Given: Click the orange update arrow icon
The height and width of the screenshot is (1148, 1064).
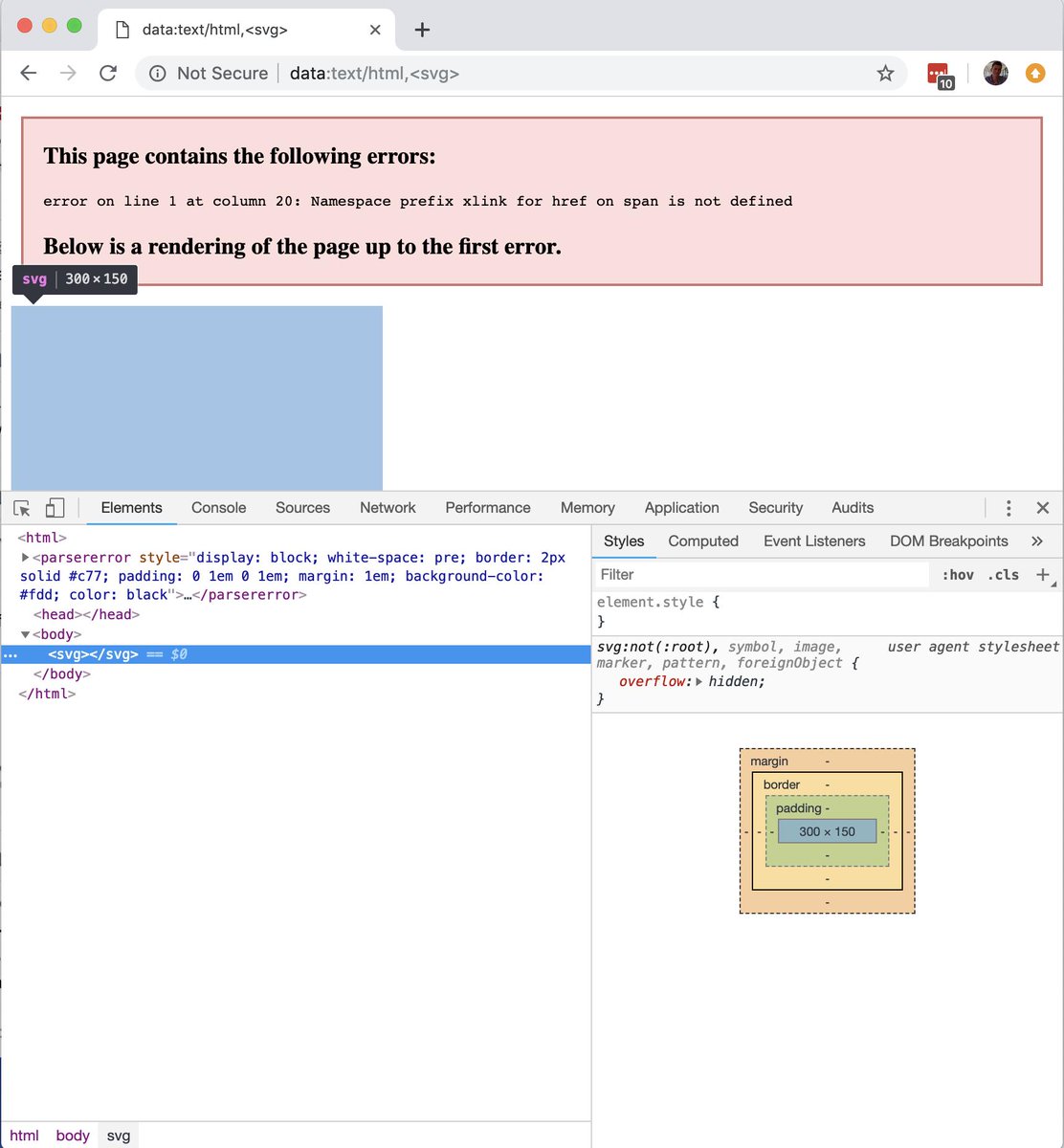Looking at the screenshot, I should coord(1034,73).
